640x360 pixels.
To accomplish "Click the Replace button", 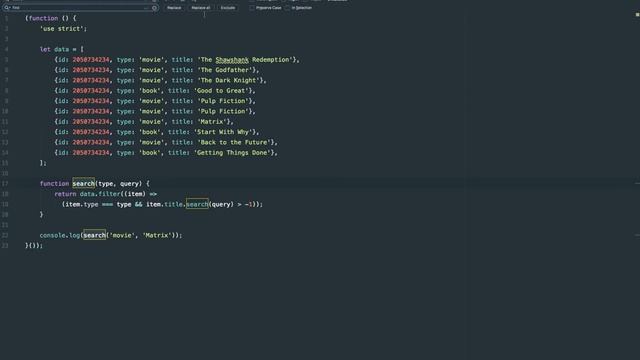I will (x=174, y=8).
